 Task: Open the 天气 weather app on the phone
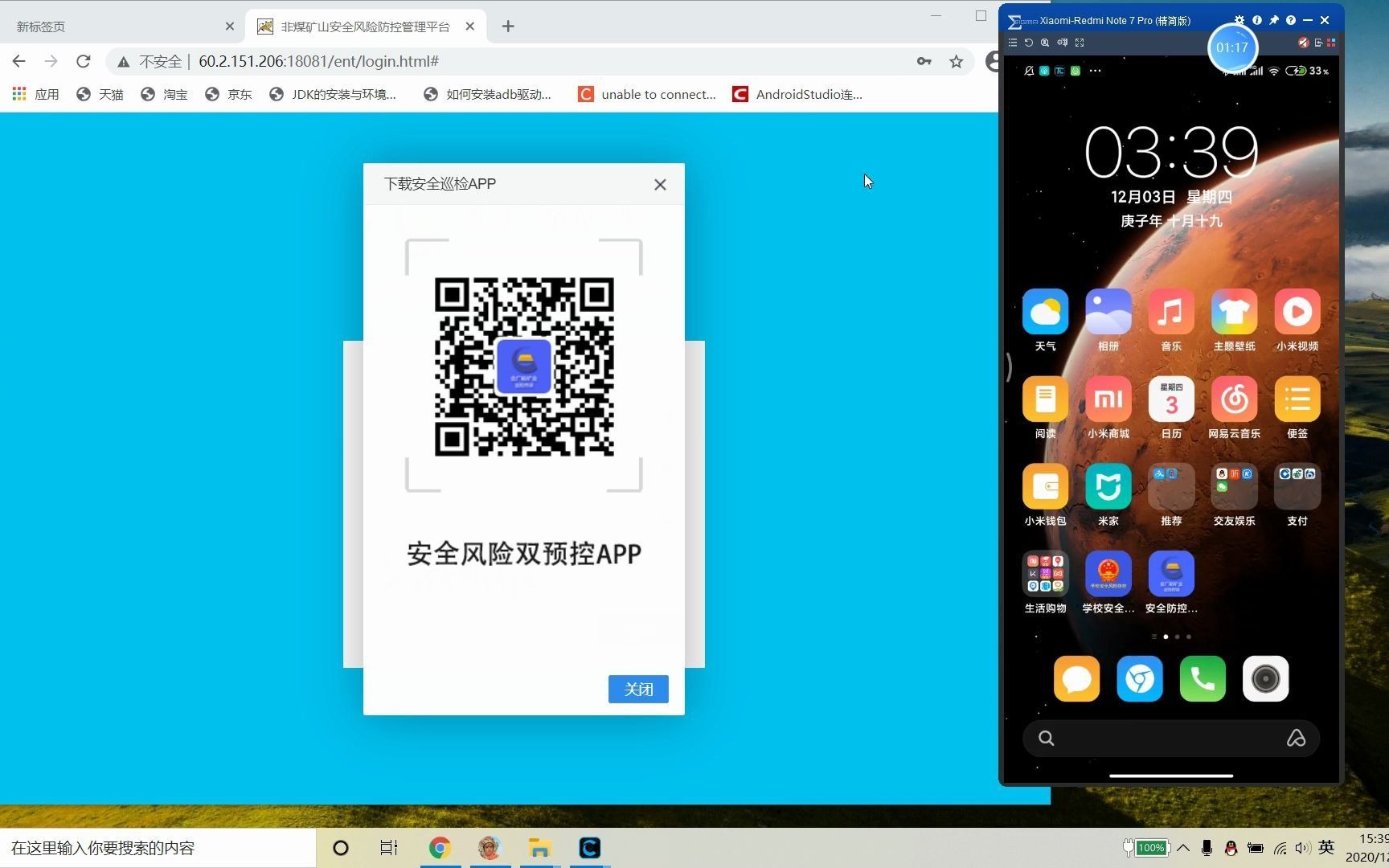pyautogui.click(x=1045, y=312)
